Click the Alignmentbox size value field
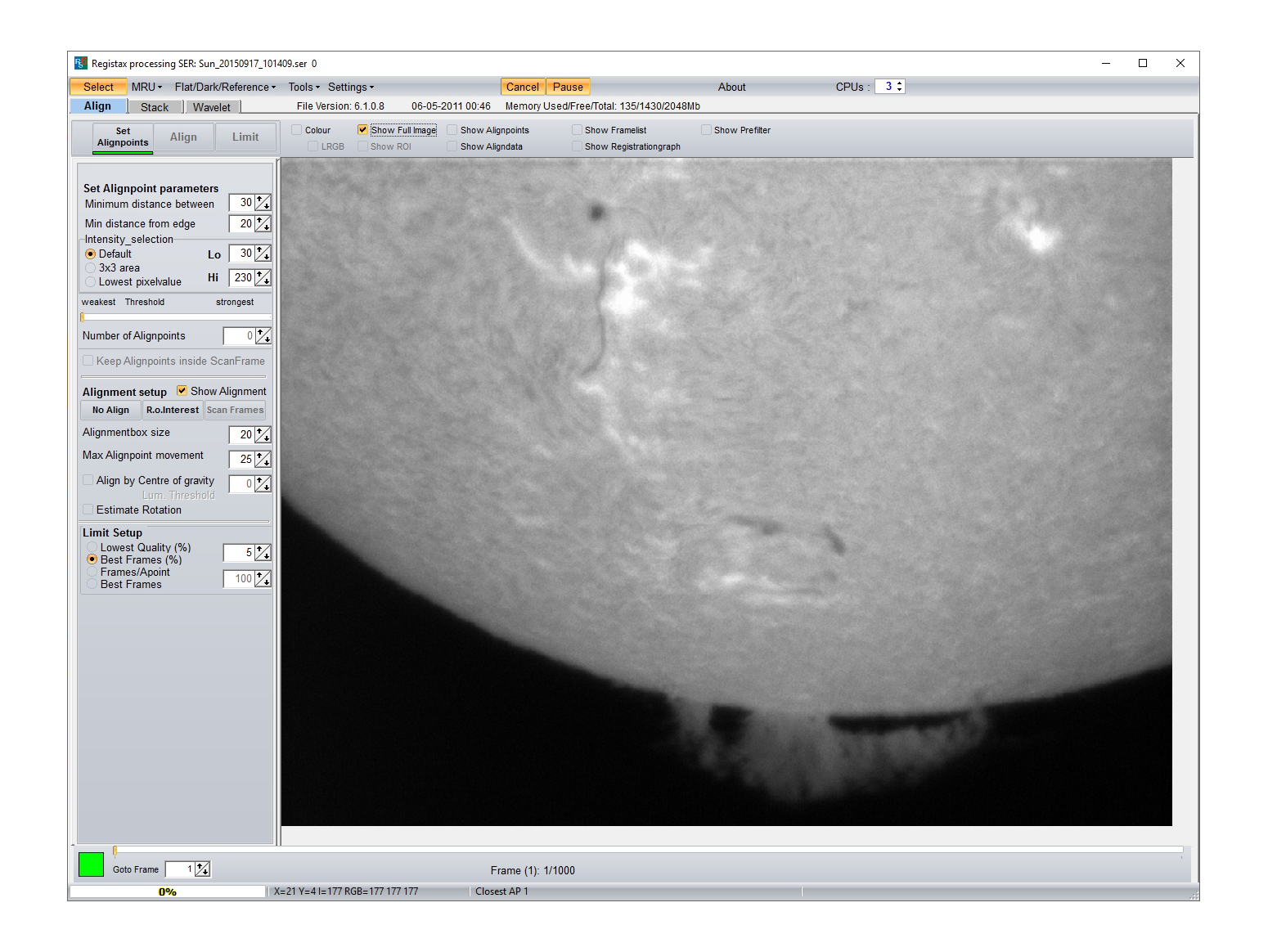 pyautogui.click(x=241, y=435)
